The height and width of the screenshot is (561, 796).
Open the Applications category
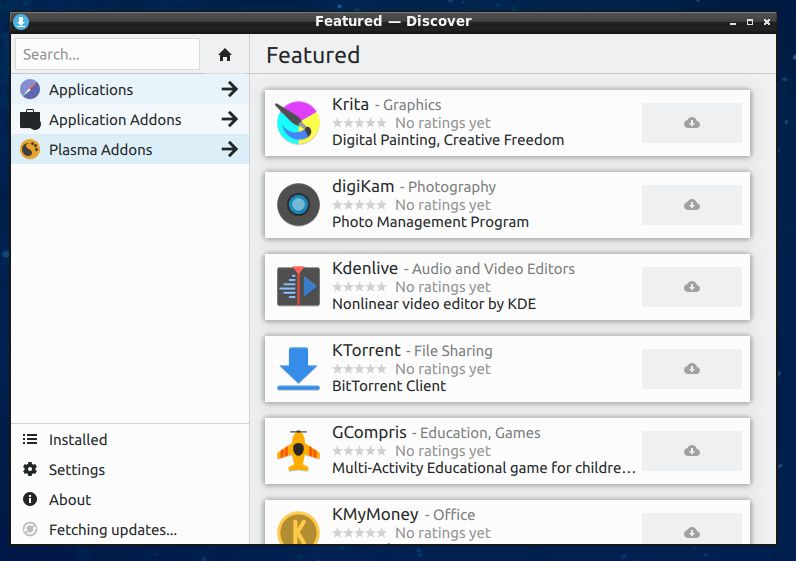point(130,89)
